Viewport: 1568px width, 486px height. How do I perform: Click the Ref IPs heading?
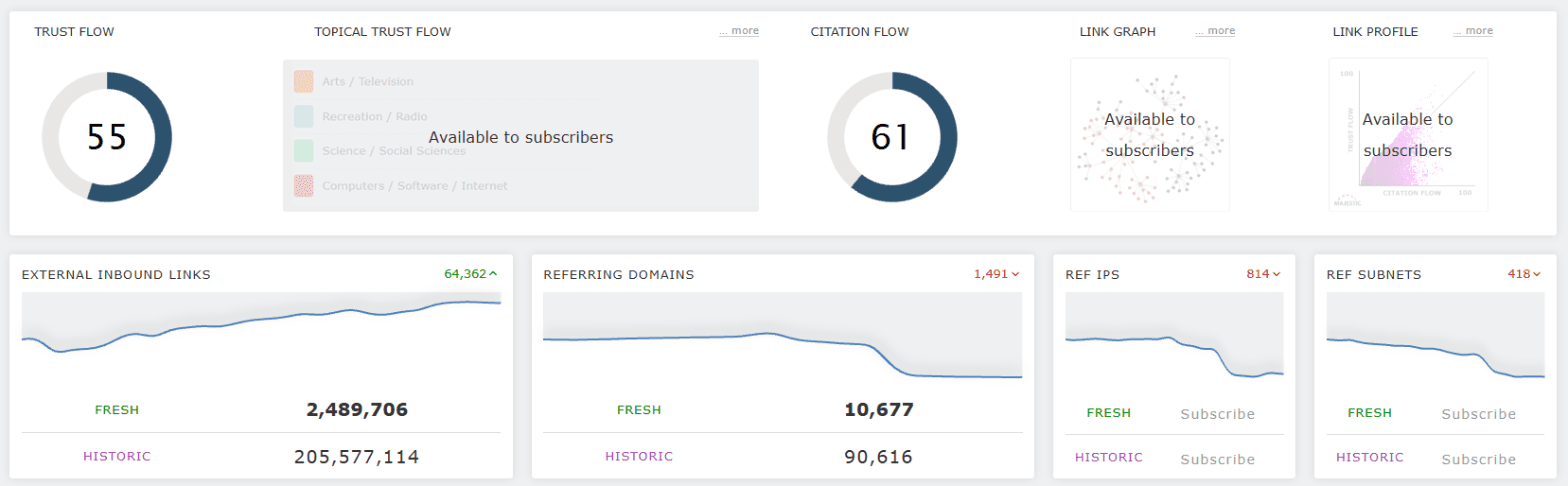click(x=1092, y=275)
